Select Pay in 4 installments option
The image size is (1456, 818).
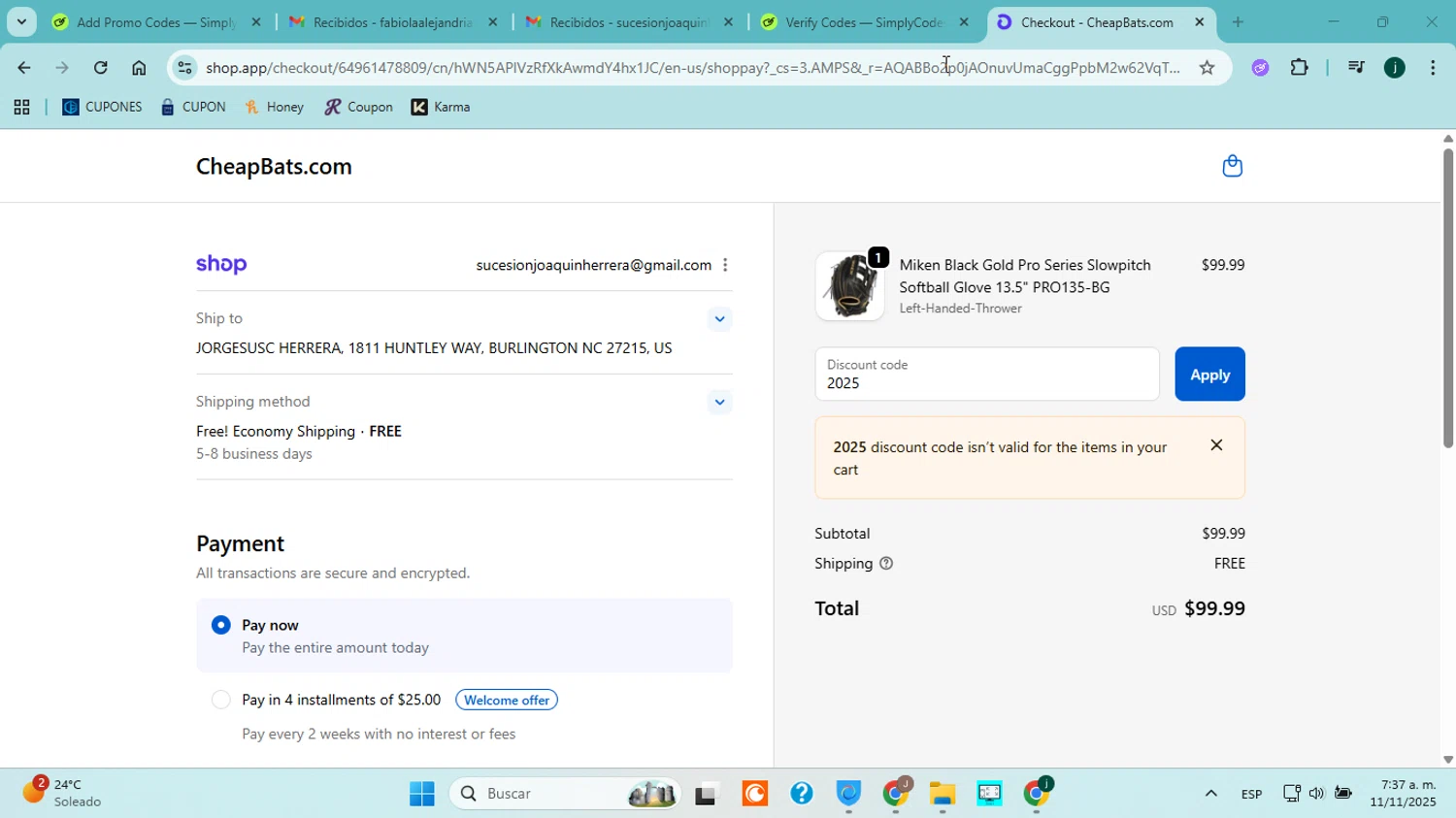click(x=220, y=700)
